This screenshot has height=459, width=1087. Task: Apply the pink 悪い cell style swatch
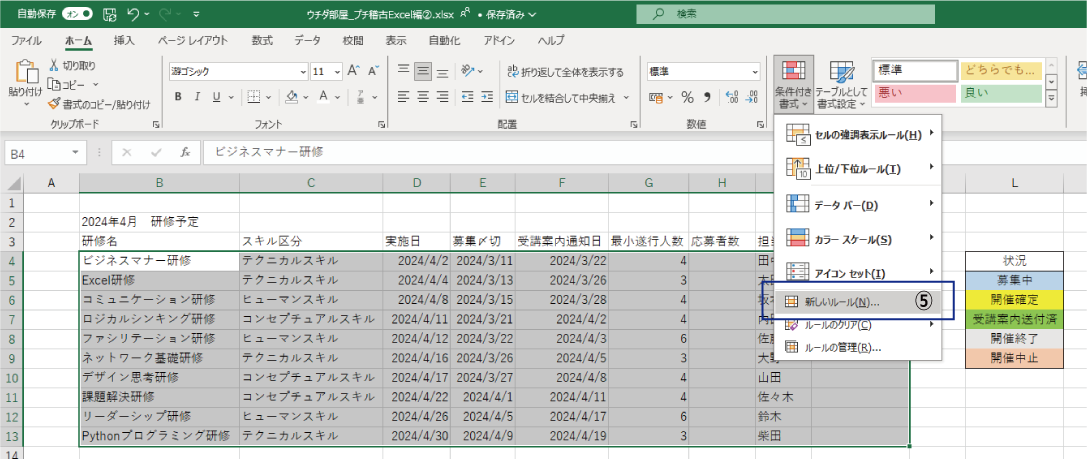(914, 93)
